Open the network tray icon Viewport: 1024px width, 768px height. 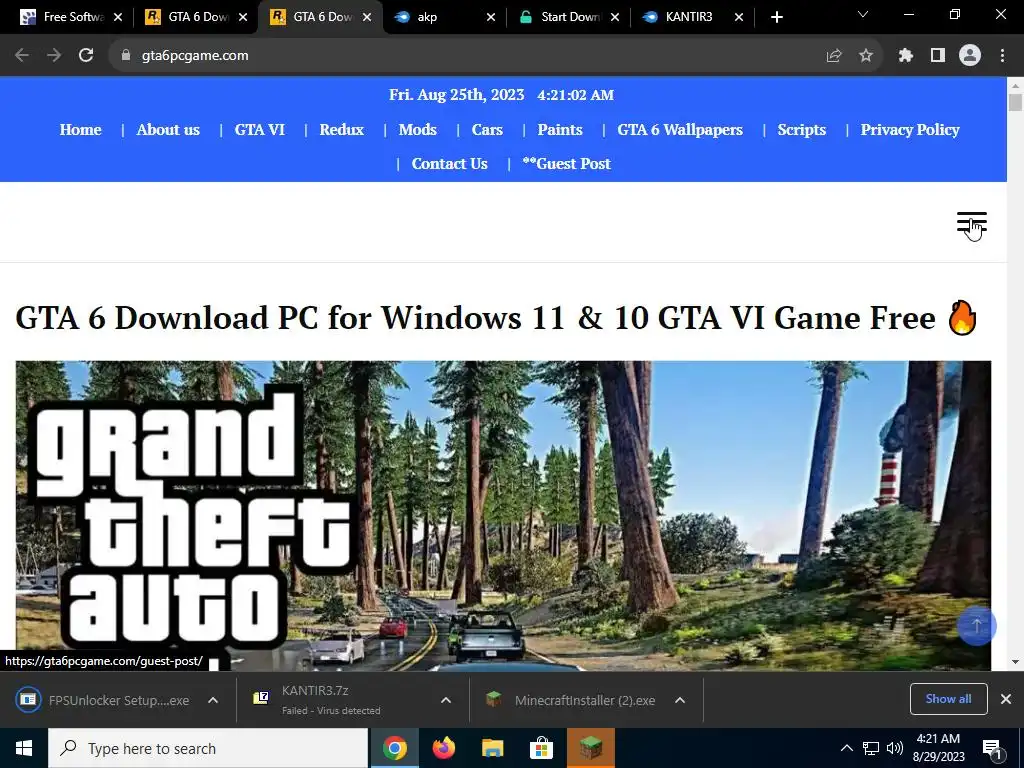click(x=871, y=748)
